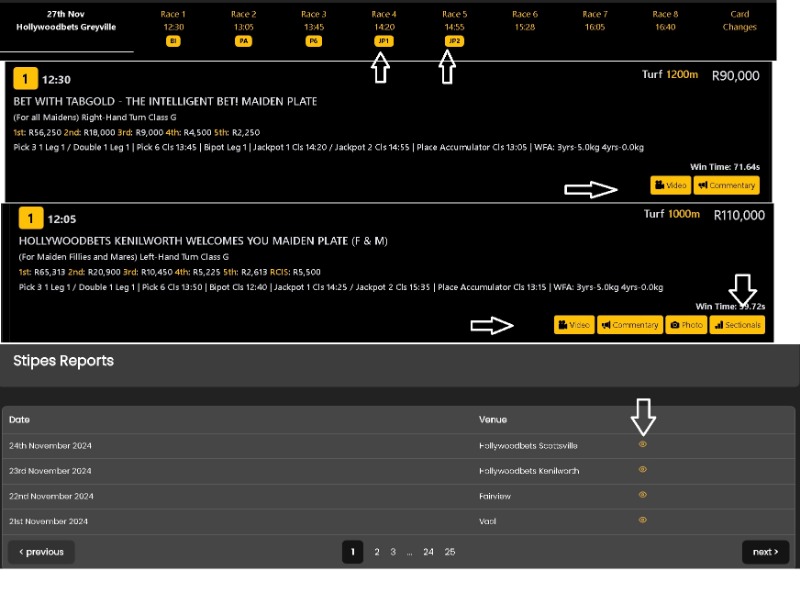Viewport: 800px width, 600px height.
Task: View Scottsville 24th November stipes report
Action: tap(643, 444)
